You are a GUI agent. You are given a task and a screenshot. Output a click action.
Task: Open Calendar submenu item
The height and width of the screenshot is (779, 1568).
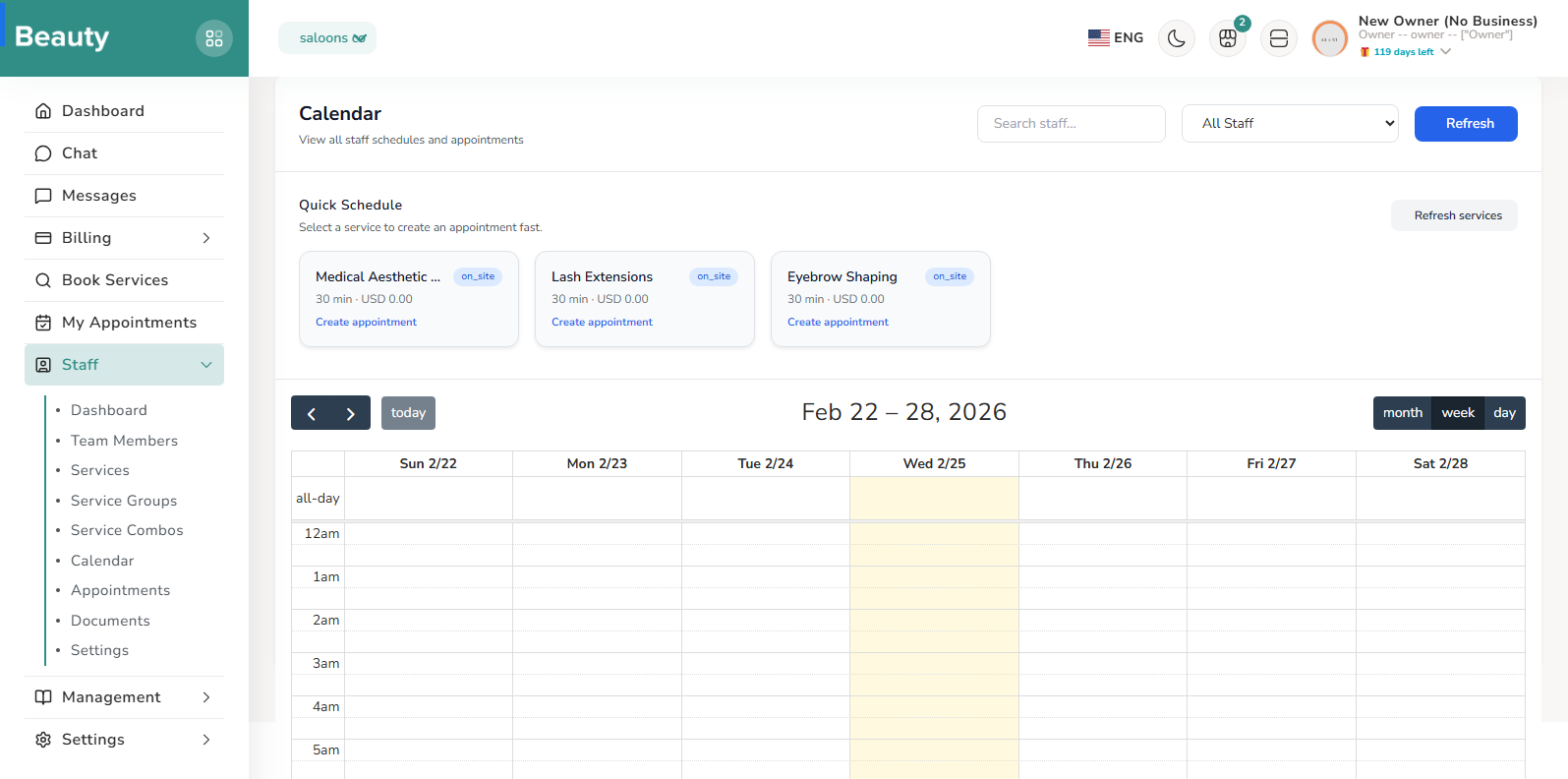[x=102, y=561]
